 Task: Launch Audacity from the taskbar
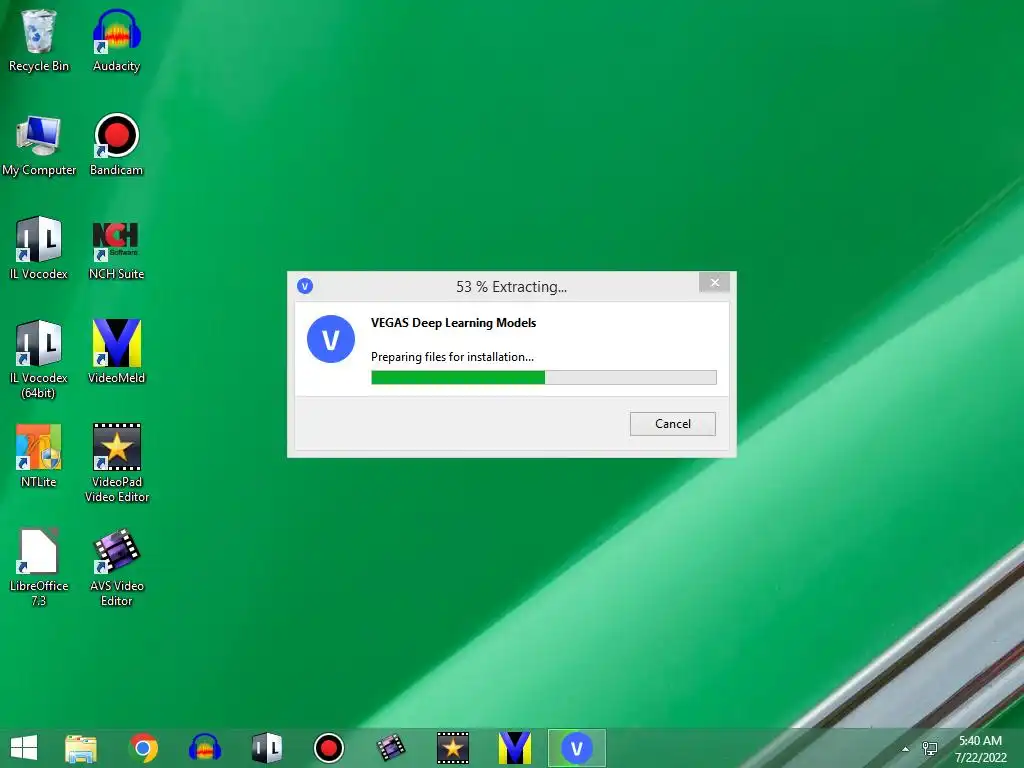[x=204, y=748]
